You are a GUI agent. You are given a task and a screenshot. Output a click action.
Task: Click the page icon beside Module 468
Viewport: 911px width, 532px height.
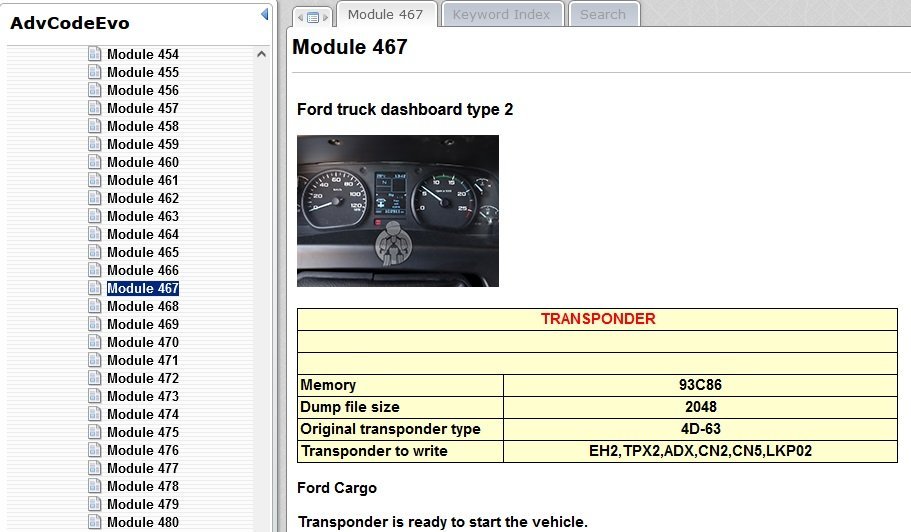[95, 306]
